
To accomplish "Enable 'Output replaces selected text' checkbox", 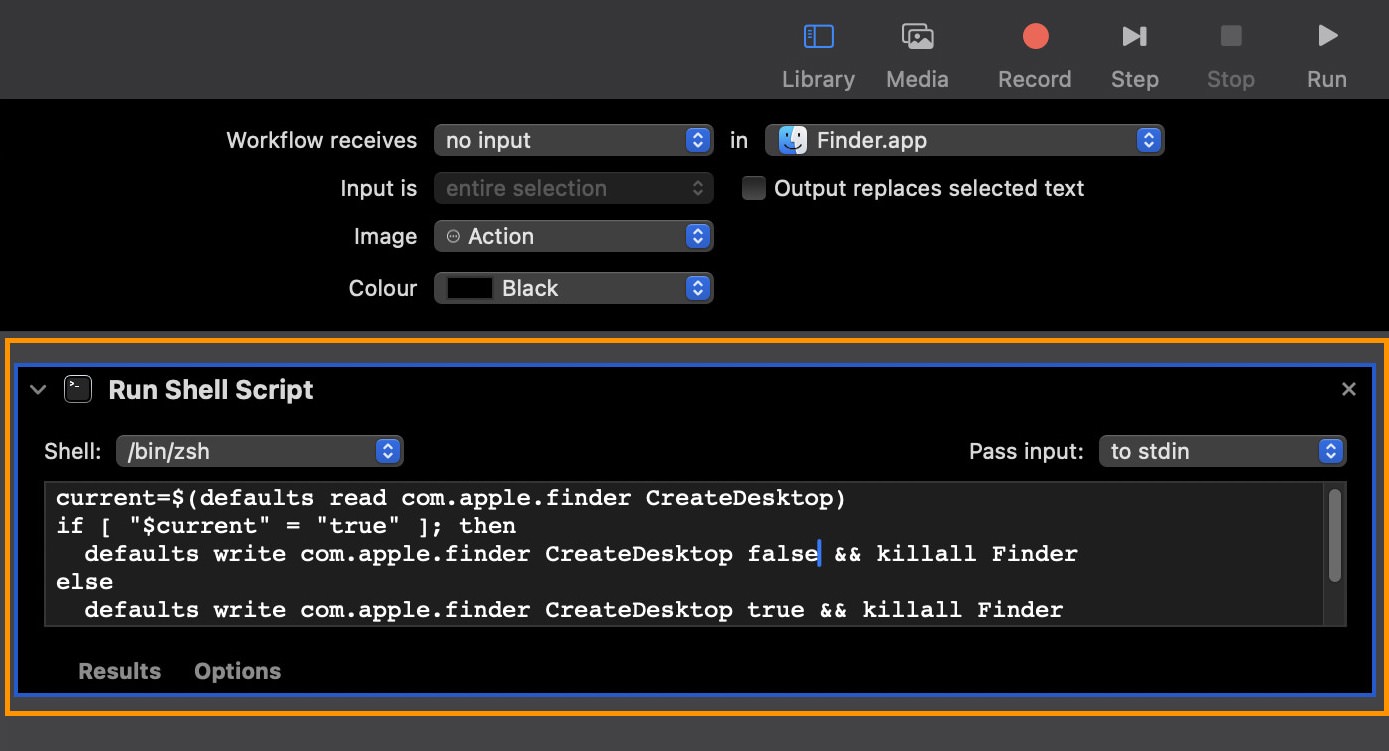I will point(754,188).
